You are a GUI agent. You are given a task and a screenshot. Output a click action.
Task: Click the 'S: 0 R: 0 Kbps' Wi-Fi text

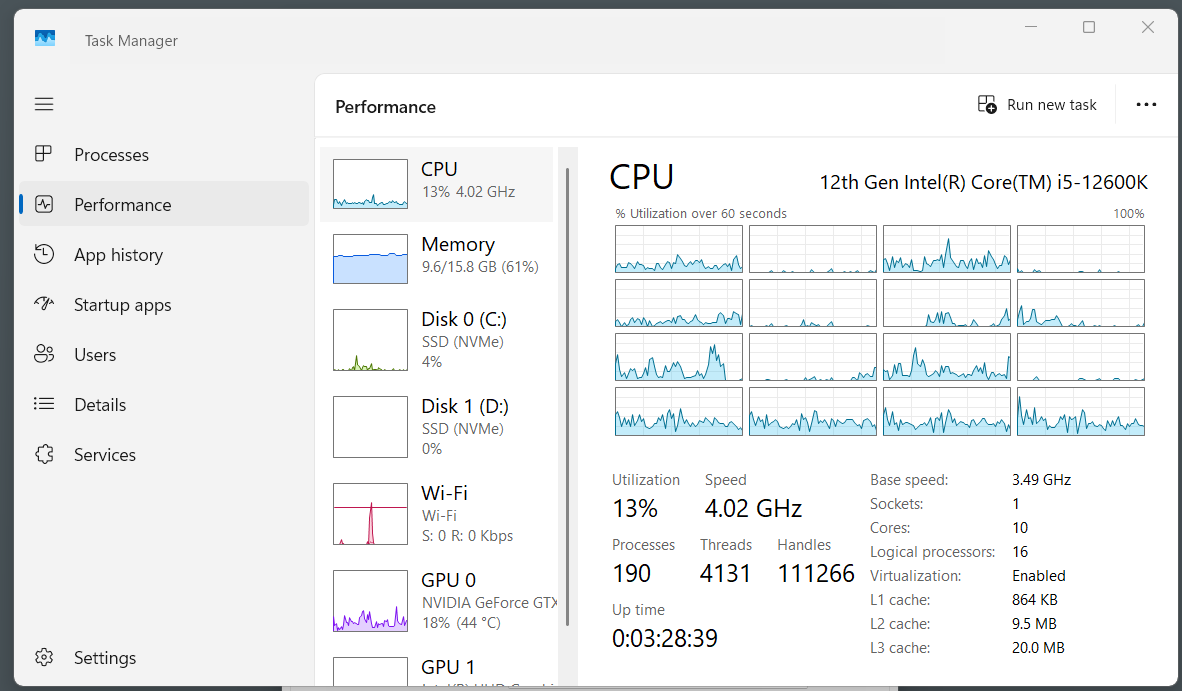[467, 536]
